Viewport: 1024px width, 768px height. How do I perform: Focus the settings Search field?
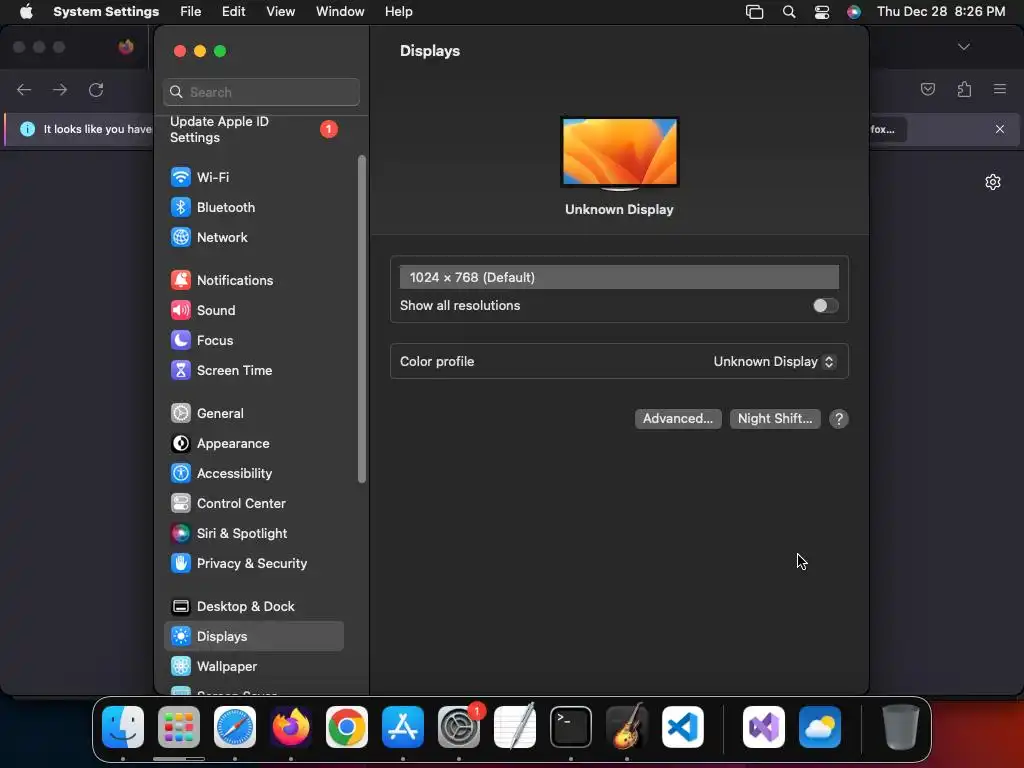[261, 92]
